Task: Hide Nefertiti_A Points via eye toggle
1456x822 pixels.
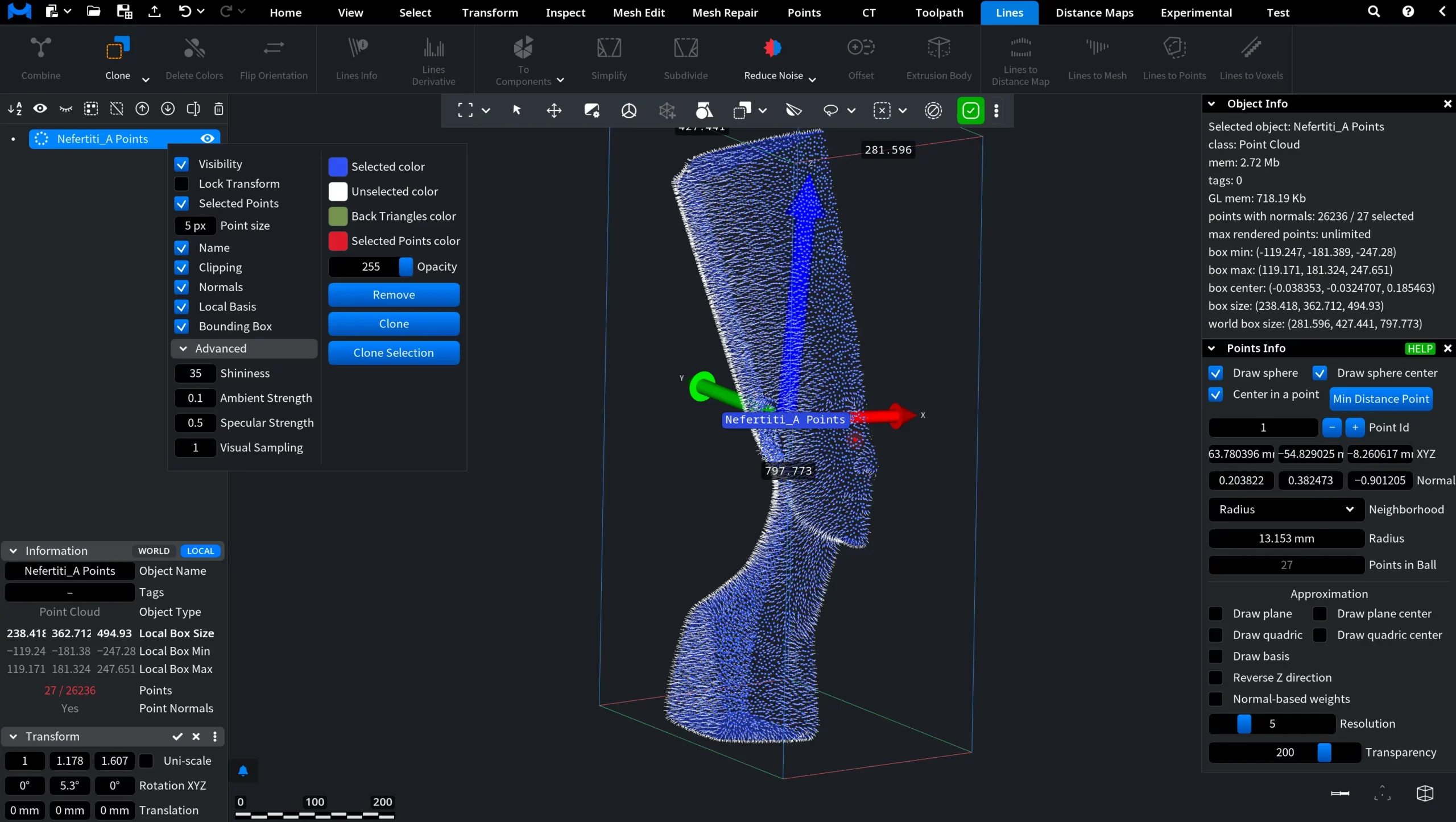Action: coord(208,139)
